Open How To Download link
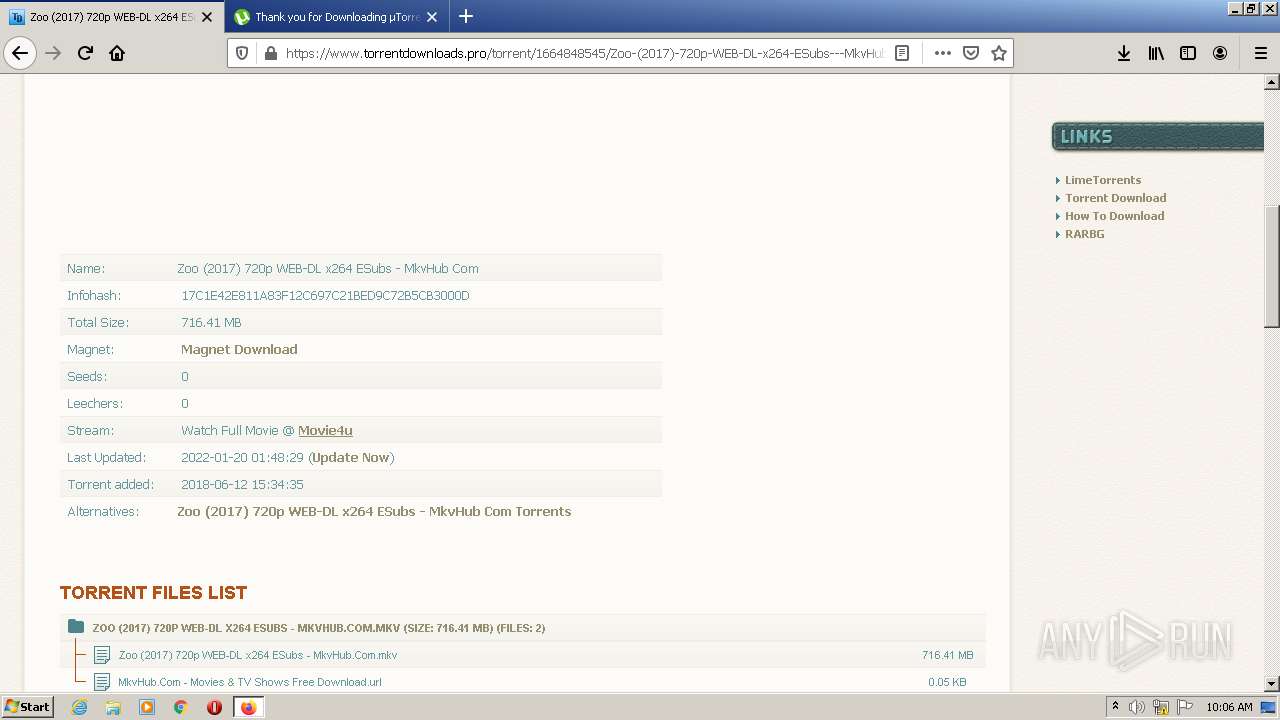This screenshot has width=1280, height=720. 1114,216
